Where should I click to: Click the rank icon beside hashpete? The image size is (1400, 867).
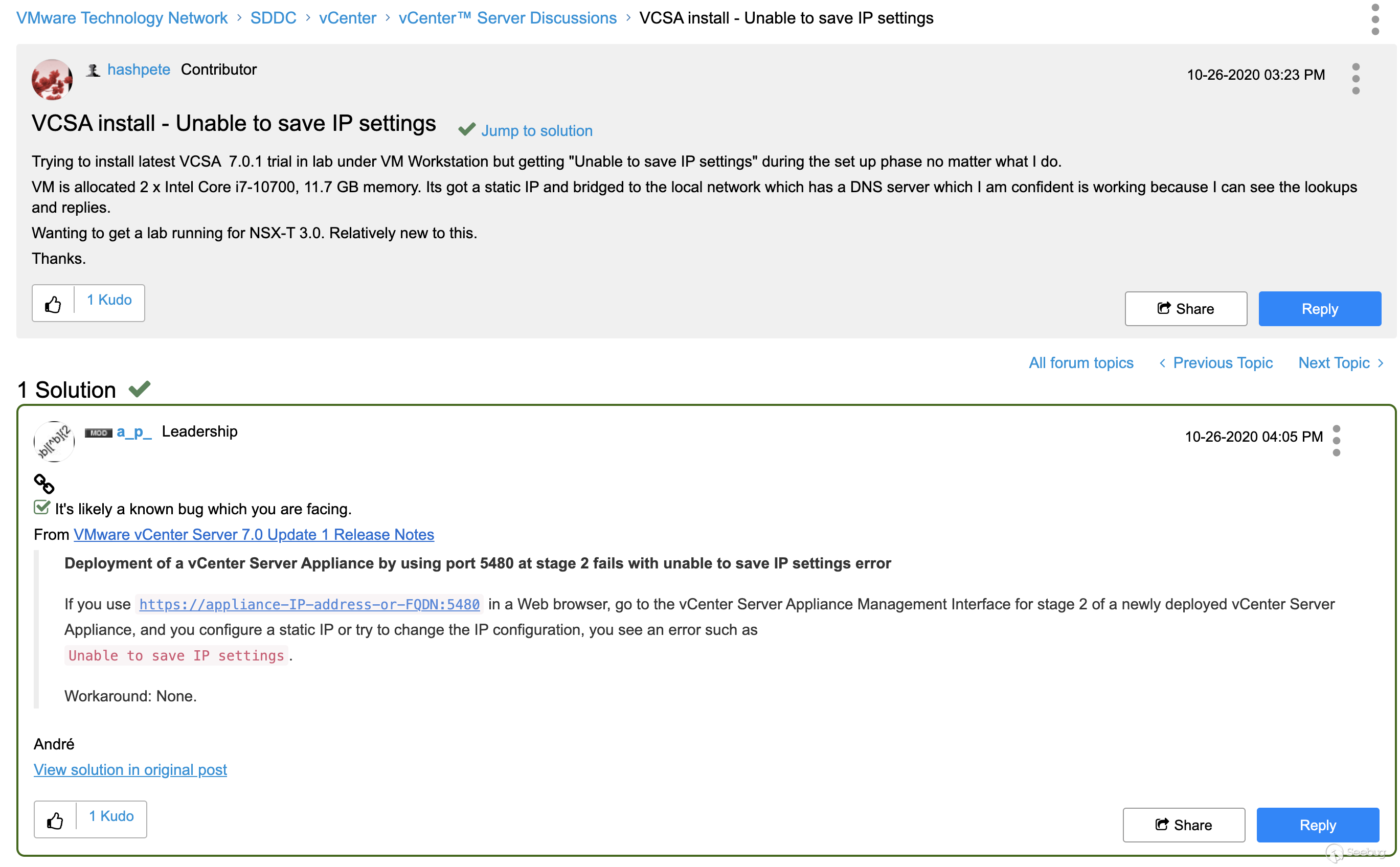click(93, 71)
